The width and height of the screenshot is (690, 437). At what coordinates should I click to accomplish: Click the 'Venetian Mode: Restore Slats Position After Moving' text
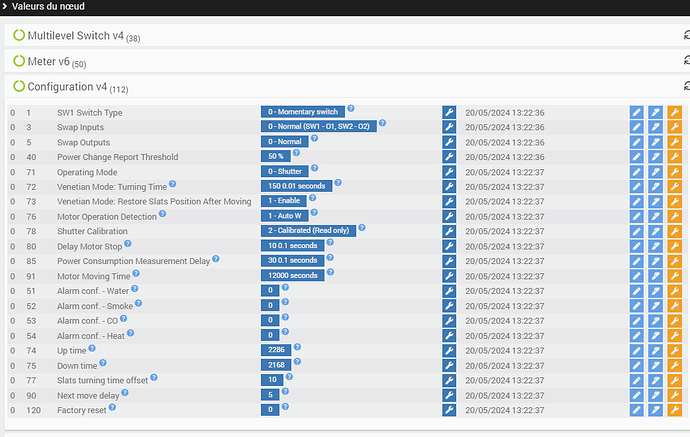click(154, 202)
